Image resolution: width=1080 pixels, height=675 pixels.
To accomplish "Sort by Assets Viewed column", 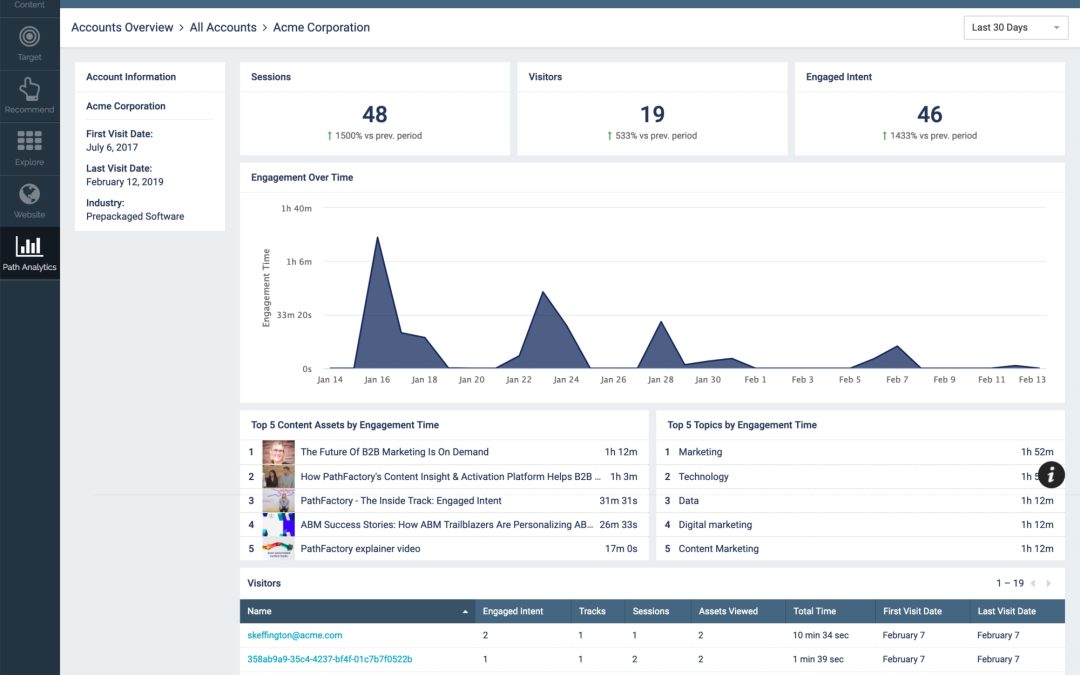I will [728, 612].
